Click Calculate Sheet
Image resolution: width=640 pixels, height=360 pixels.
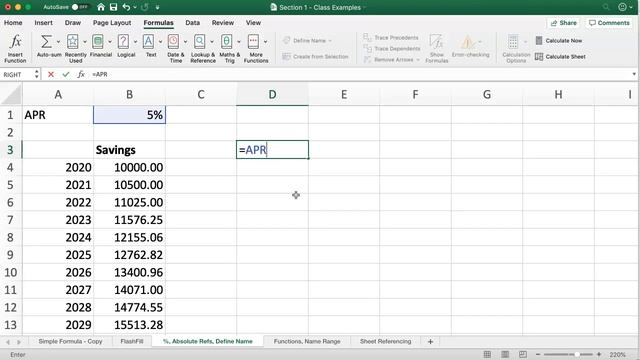[560, 56]
